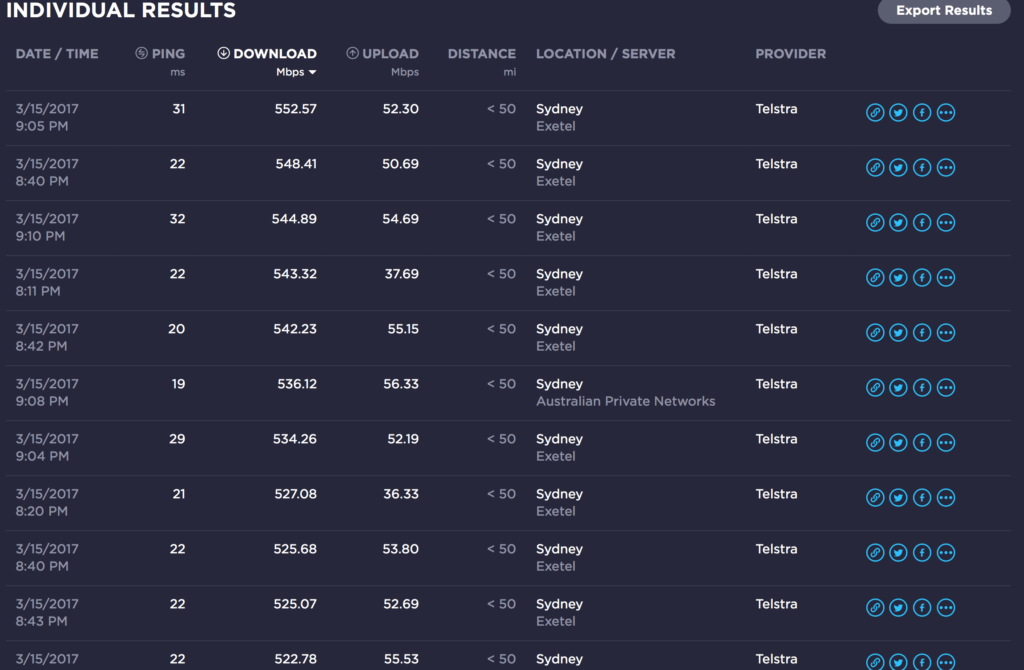Viewport: 1024px width, 670px height.
Task: Open more options for the 525.68 Mbps result
Action: point(946,552)
